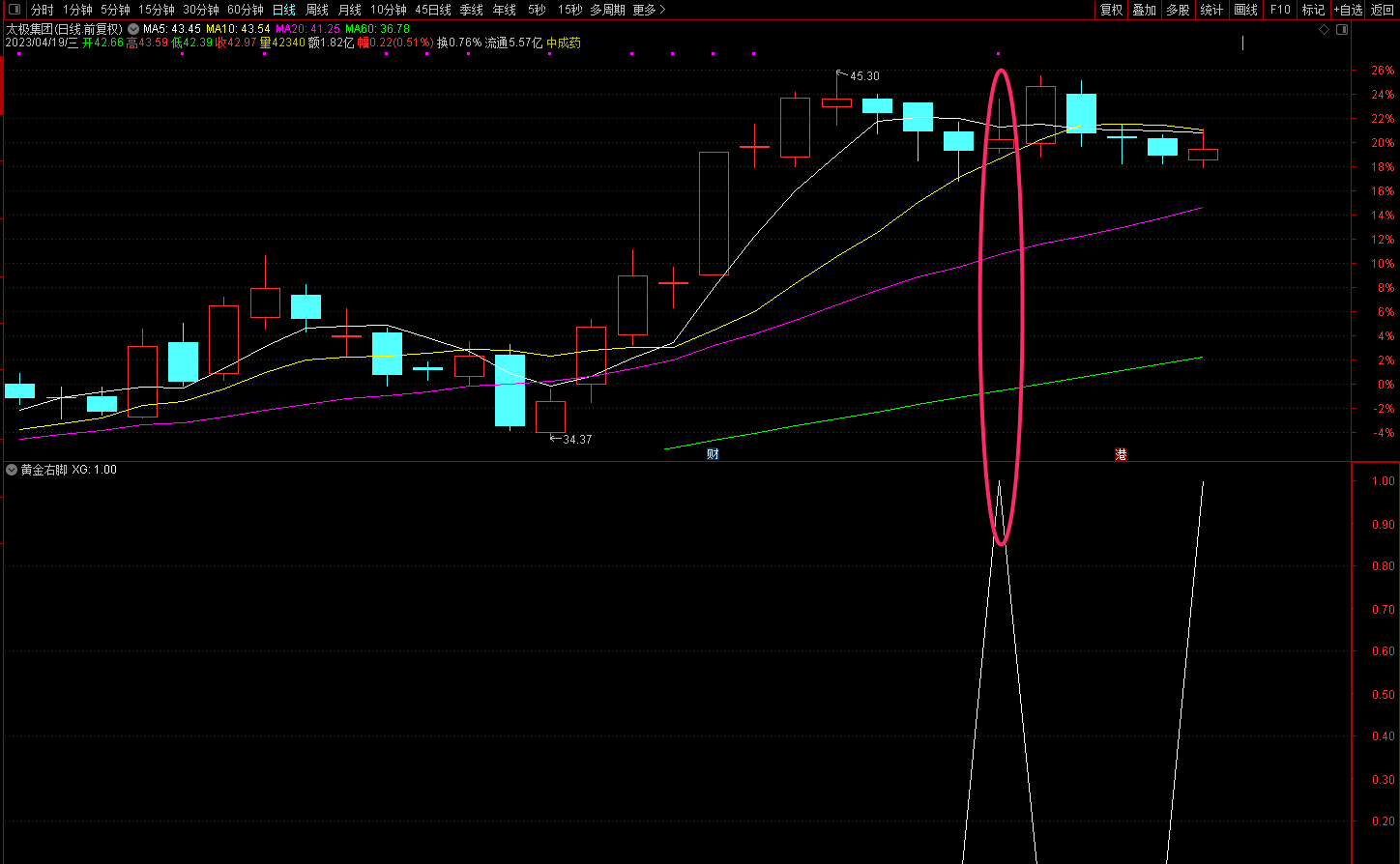This screenshot has height=864, width=1400.
Task: Click the diamond icon above the chart
Action: tap(1325, 29)
